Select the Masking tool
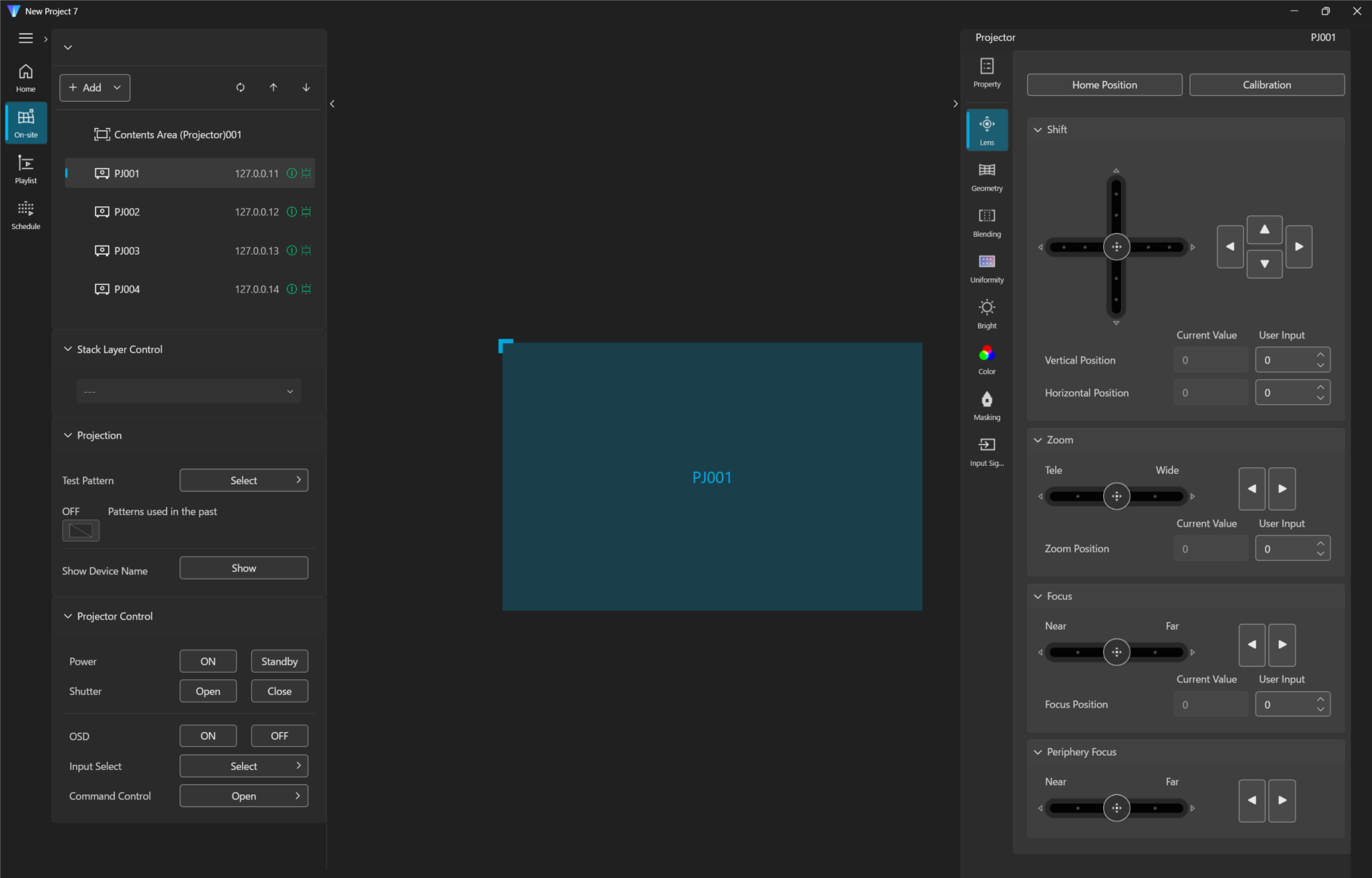 click(986, 405)
